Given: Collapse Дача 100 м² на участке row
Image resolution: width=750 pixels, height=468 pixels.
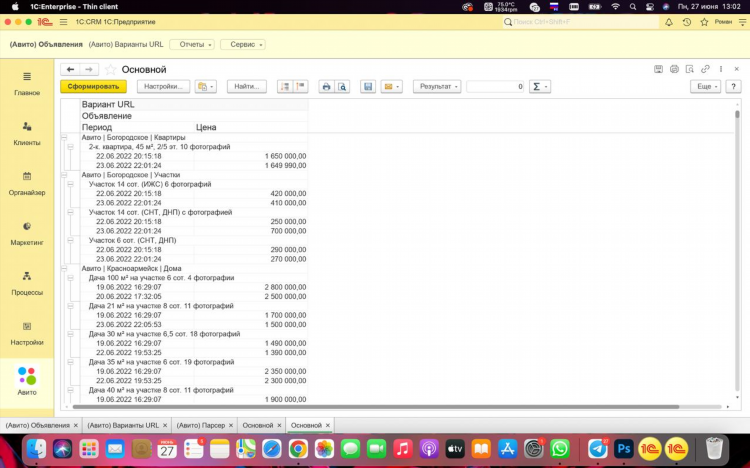Looking at the screenshot, I should pyautogui.click(x=71, y=278).
